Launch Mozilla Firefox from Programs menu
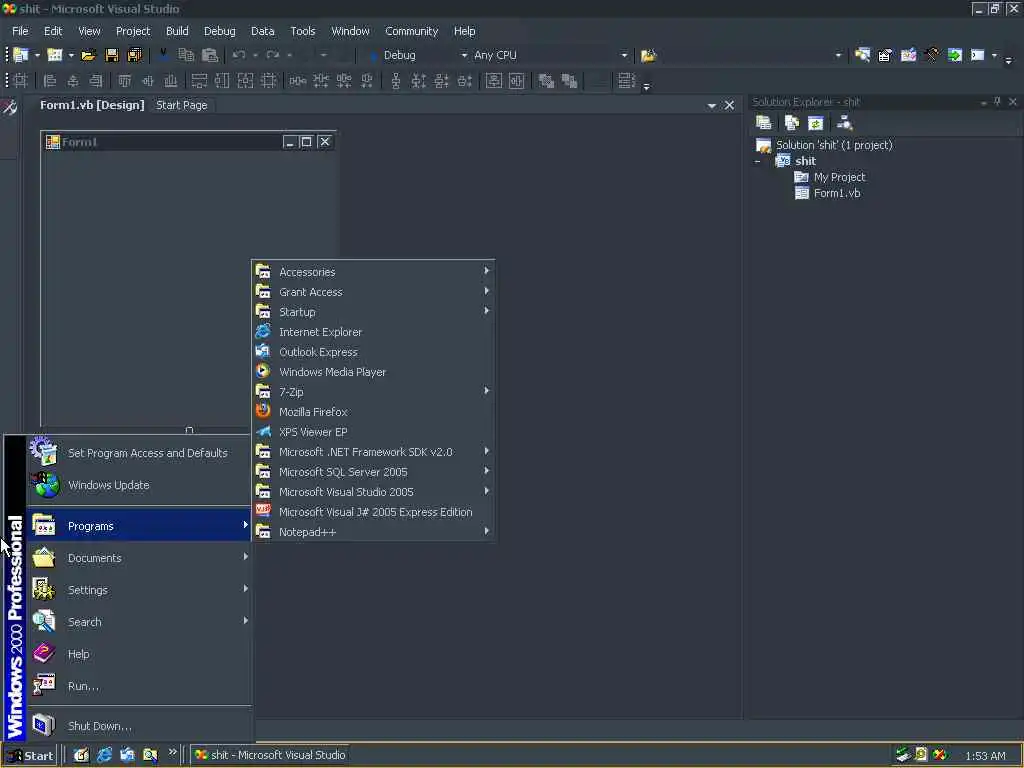 point(373,412)
